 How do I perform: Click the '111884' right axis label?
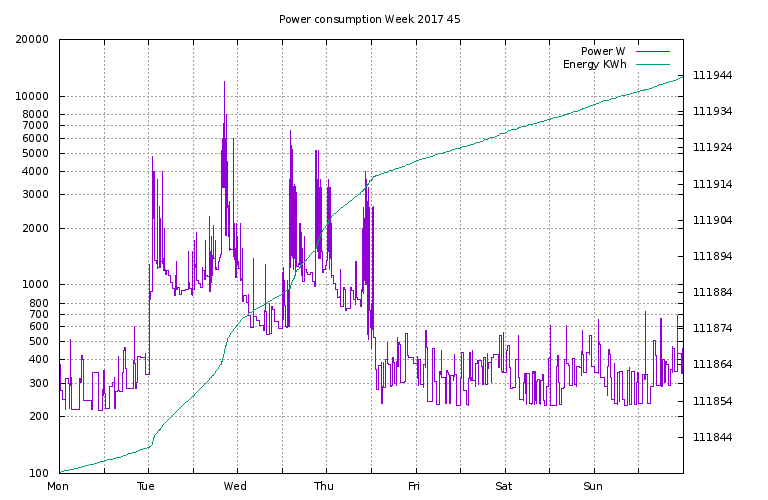point(712,292)
